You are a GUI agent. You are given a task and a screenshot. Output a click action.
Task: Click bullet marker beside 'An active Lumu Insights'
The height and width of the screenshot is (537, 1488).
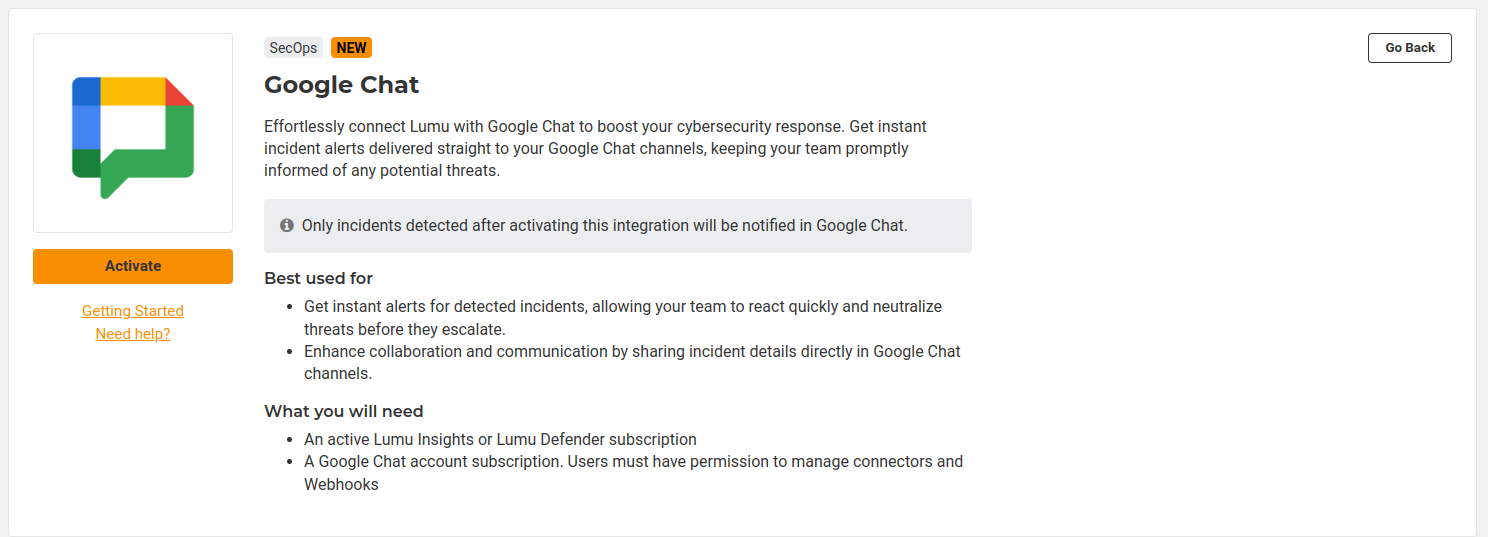coord(291,440)
